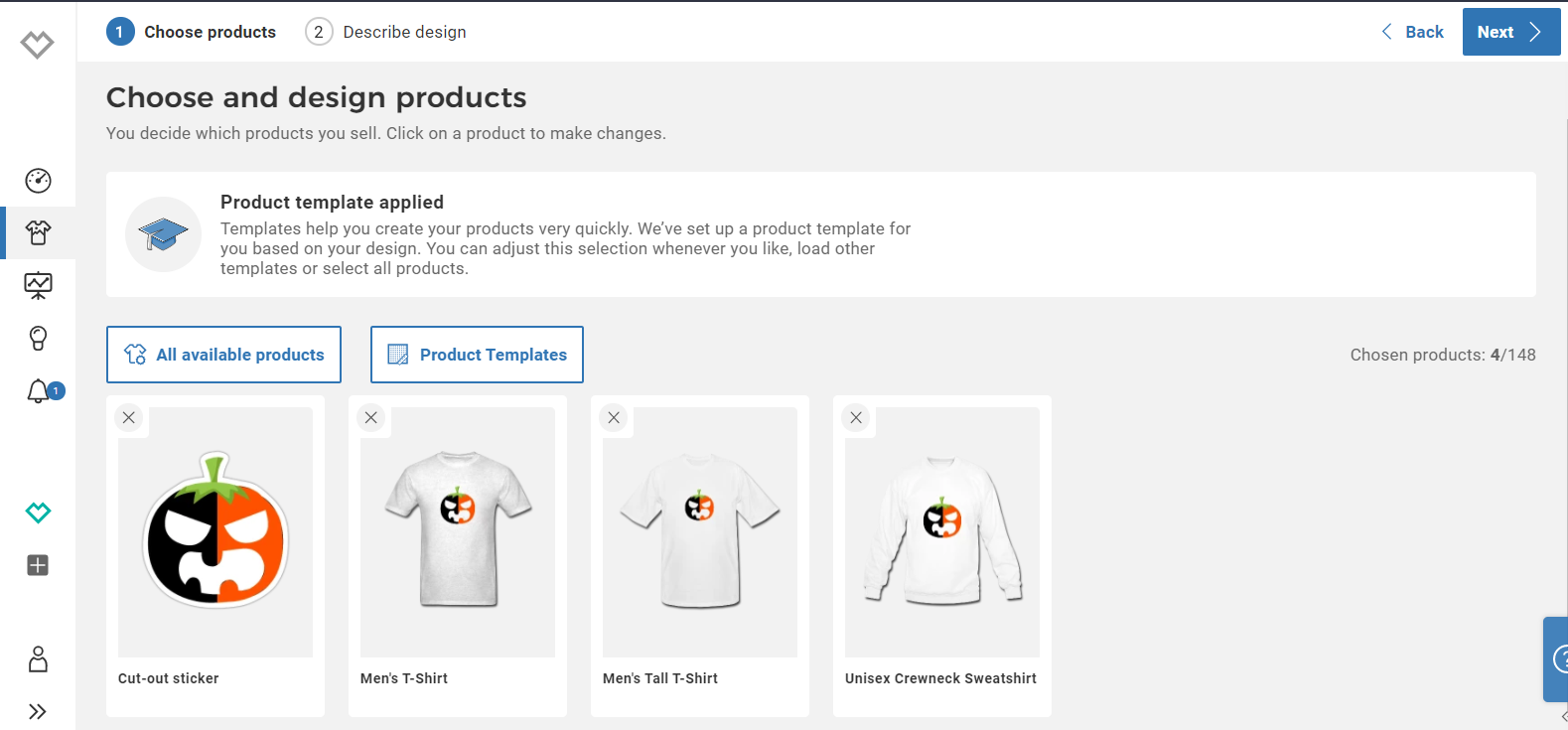Screen dimensions: 1568x730
Task: Open account settings via person icon
Action: pyautogui.click(x=38, y=658)
